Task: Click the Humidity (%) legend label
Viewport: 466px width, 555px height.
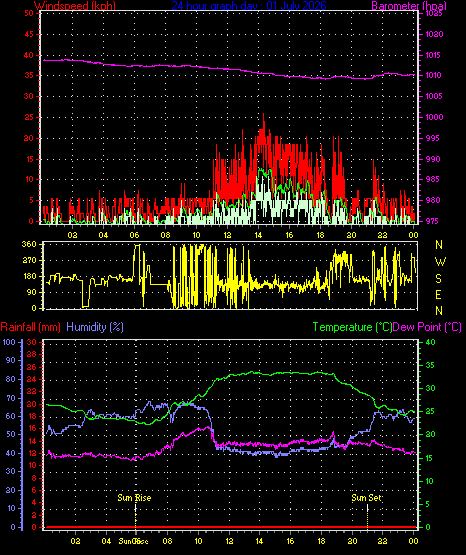Action: tap(95, 327)
